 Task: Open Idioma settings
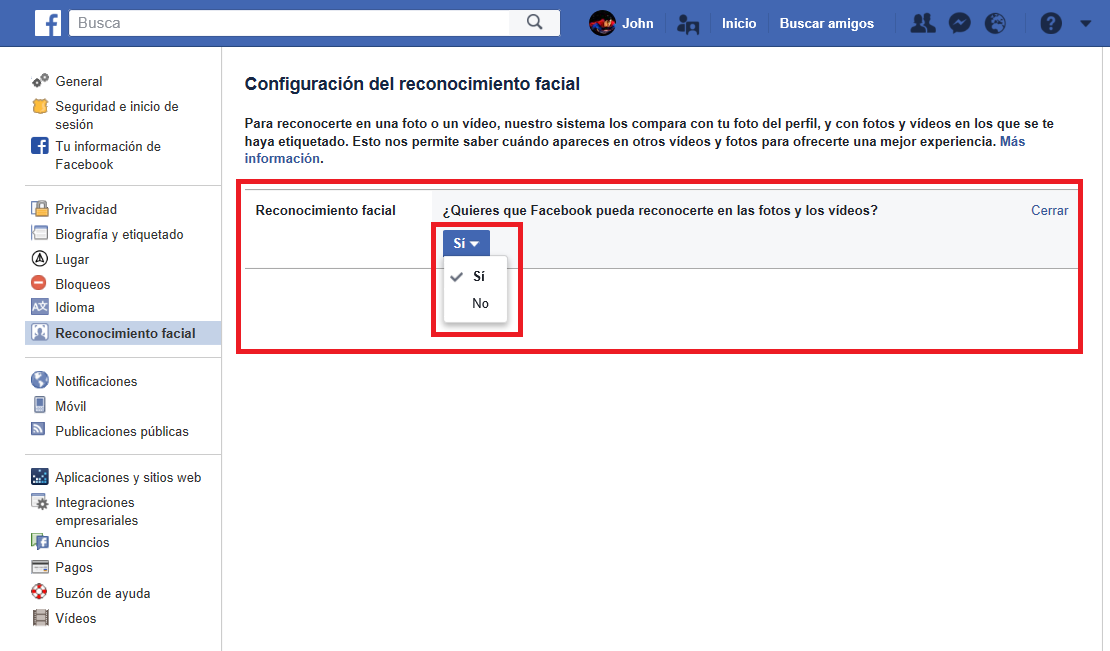coord(75,308)
